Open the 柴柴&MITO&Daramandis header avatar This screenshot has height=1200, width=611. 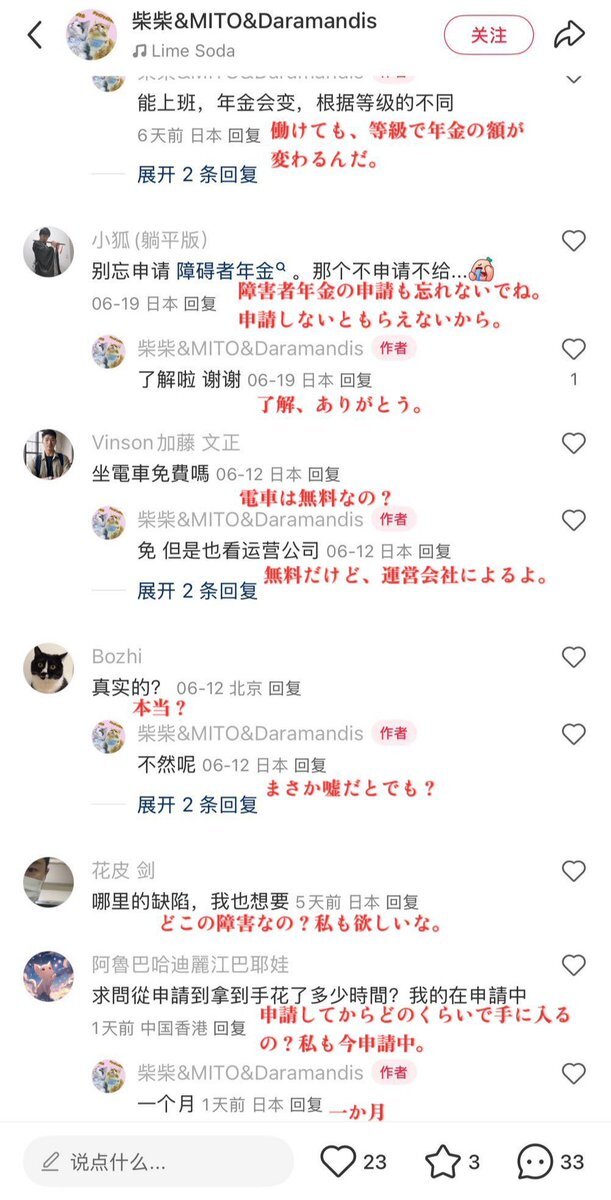[x=92, y=35]
